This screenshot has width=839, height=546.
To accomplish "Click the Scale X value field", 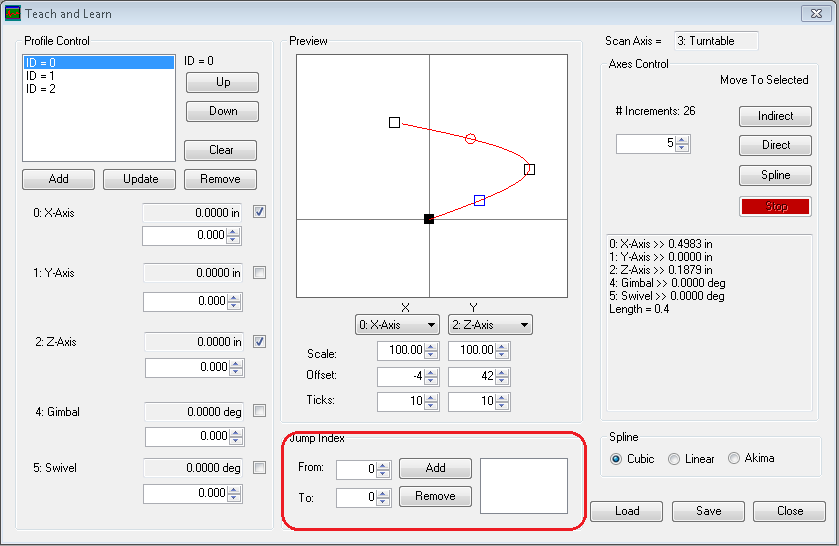I will click(x=400, y=351).
